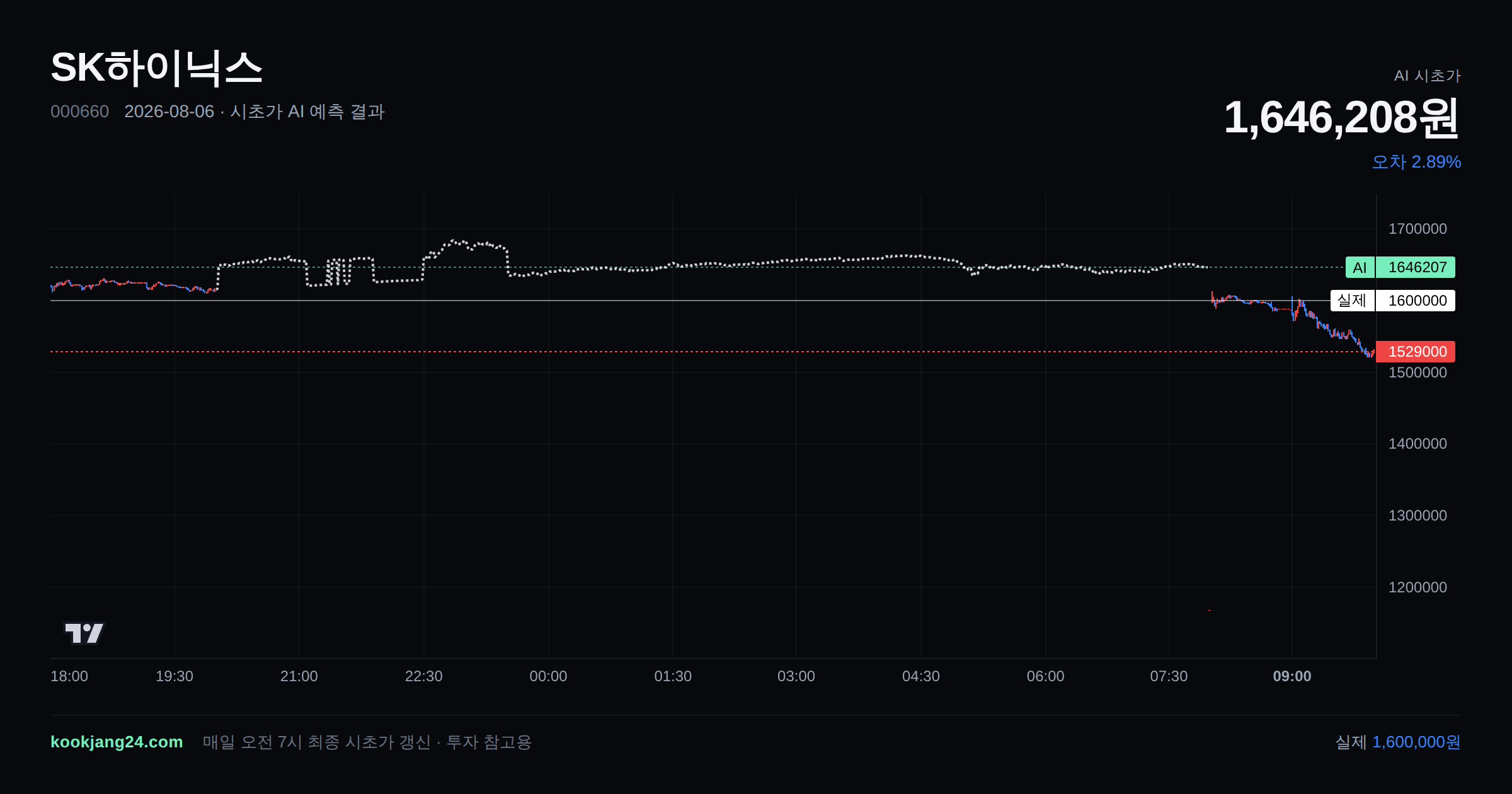Click the green 1646207 price tag

(x=1415, y=267)
